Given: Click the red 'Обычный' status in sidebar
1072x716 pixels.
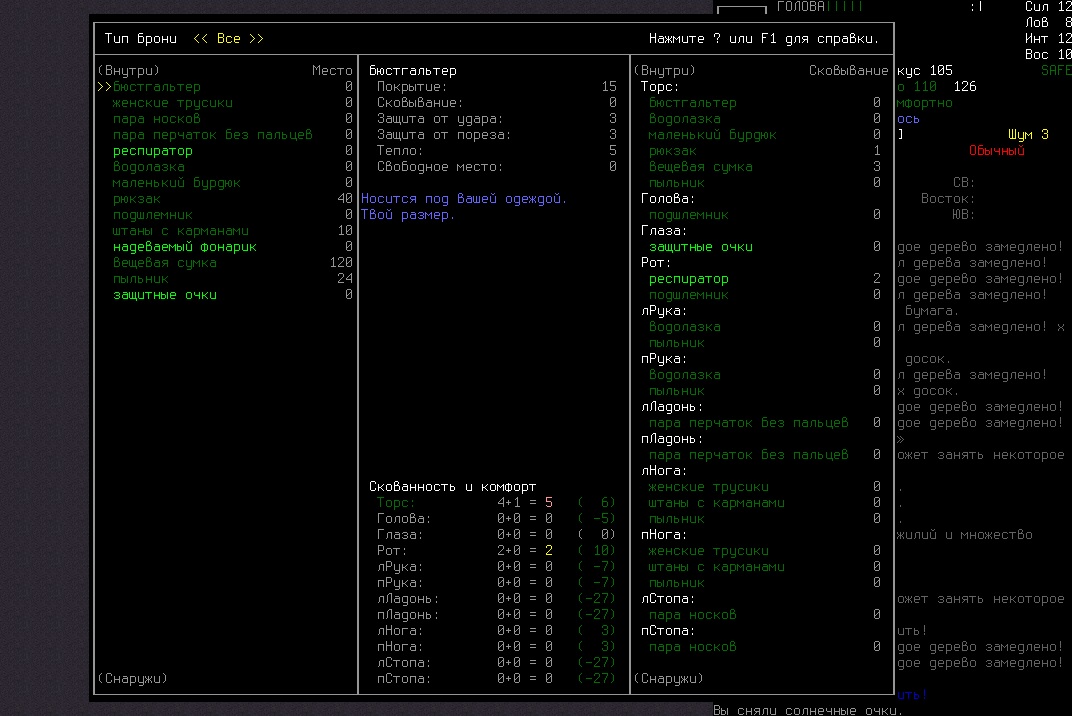Looking at the screenshot, I should [x=996, y=150].
